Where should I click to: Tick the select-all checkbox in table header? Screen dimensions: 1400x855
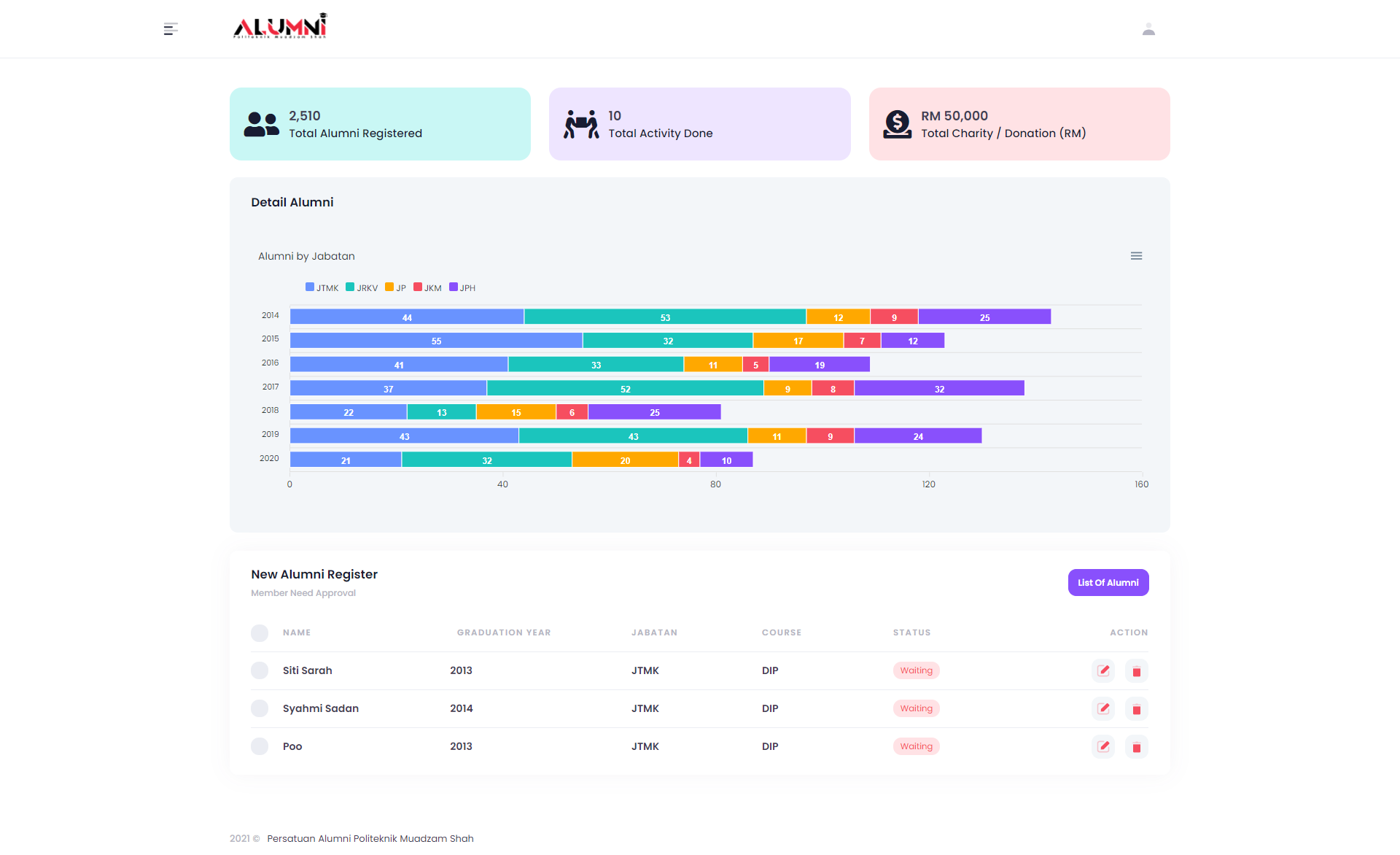click(260, 632)
